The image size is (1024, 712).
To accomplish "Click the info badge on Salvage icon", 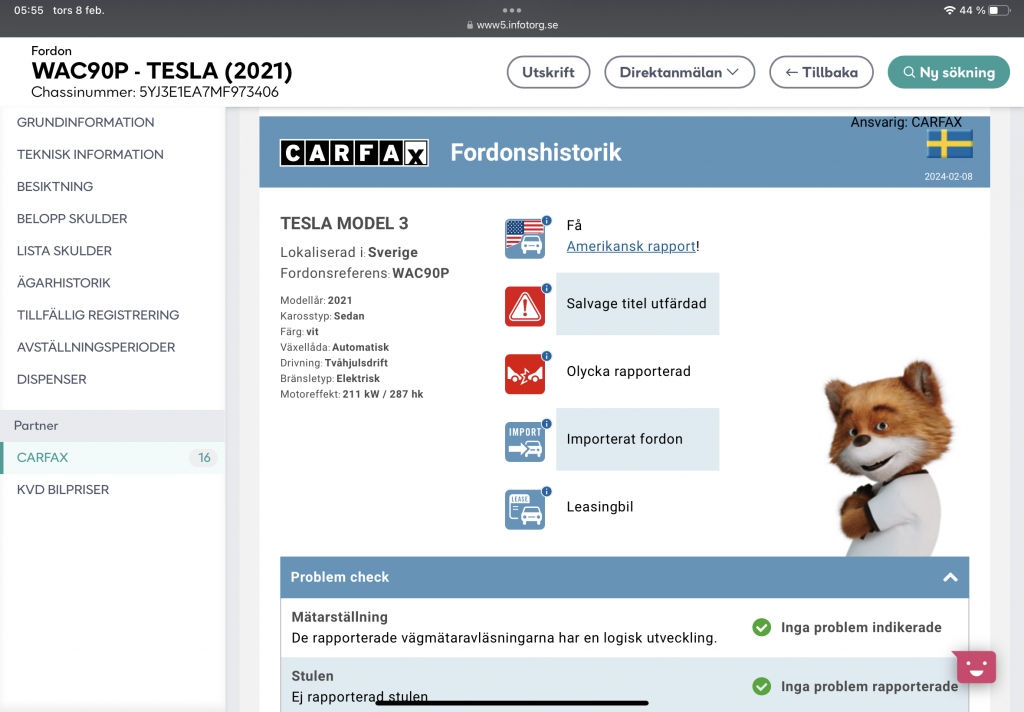I will pos(547,288).
